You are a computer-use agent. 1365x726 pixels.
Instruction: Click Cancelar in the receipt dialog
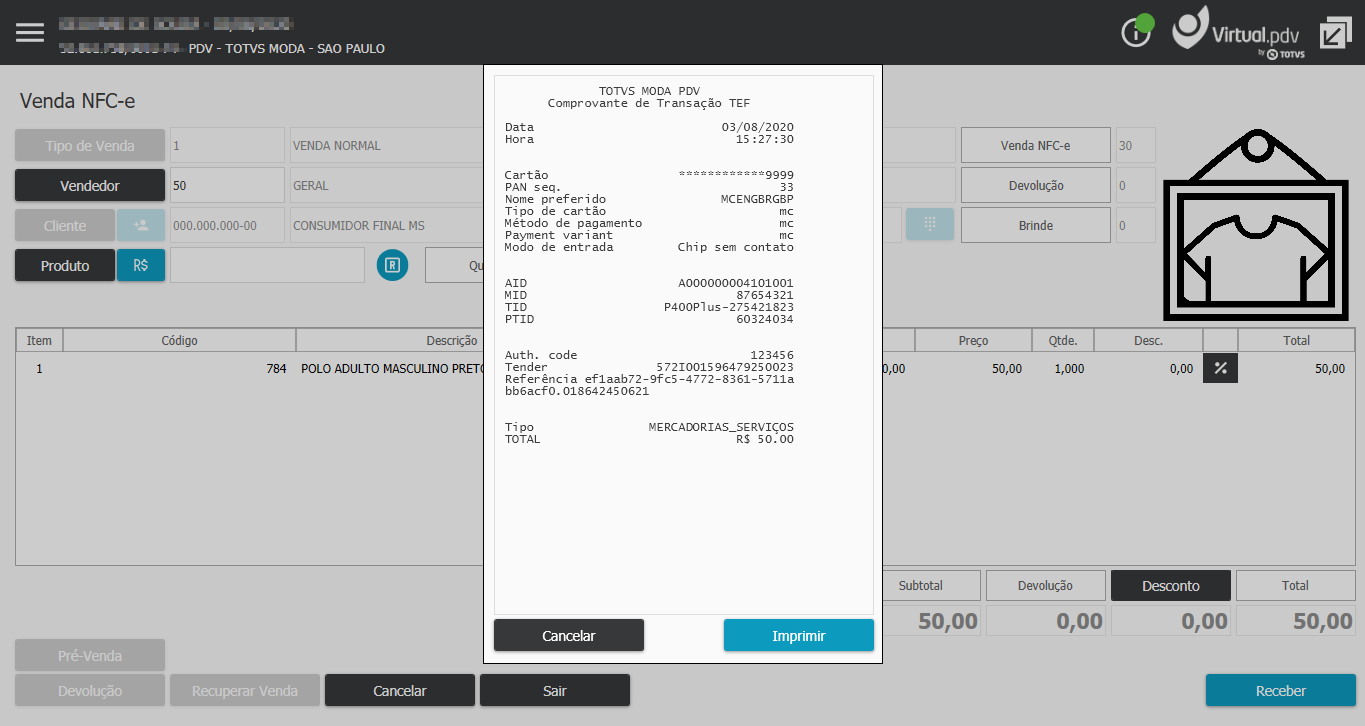click(569, 635)
